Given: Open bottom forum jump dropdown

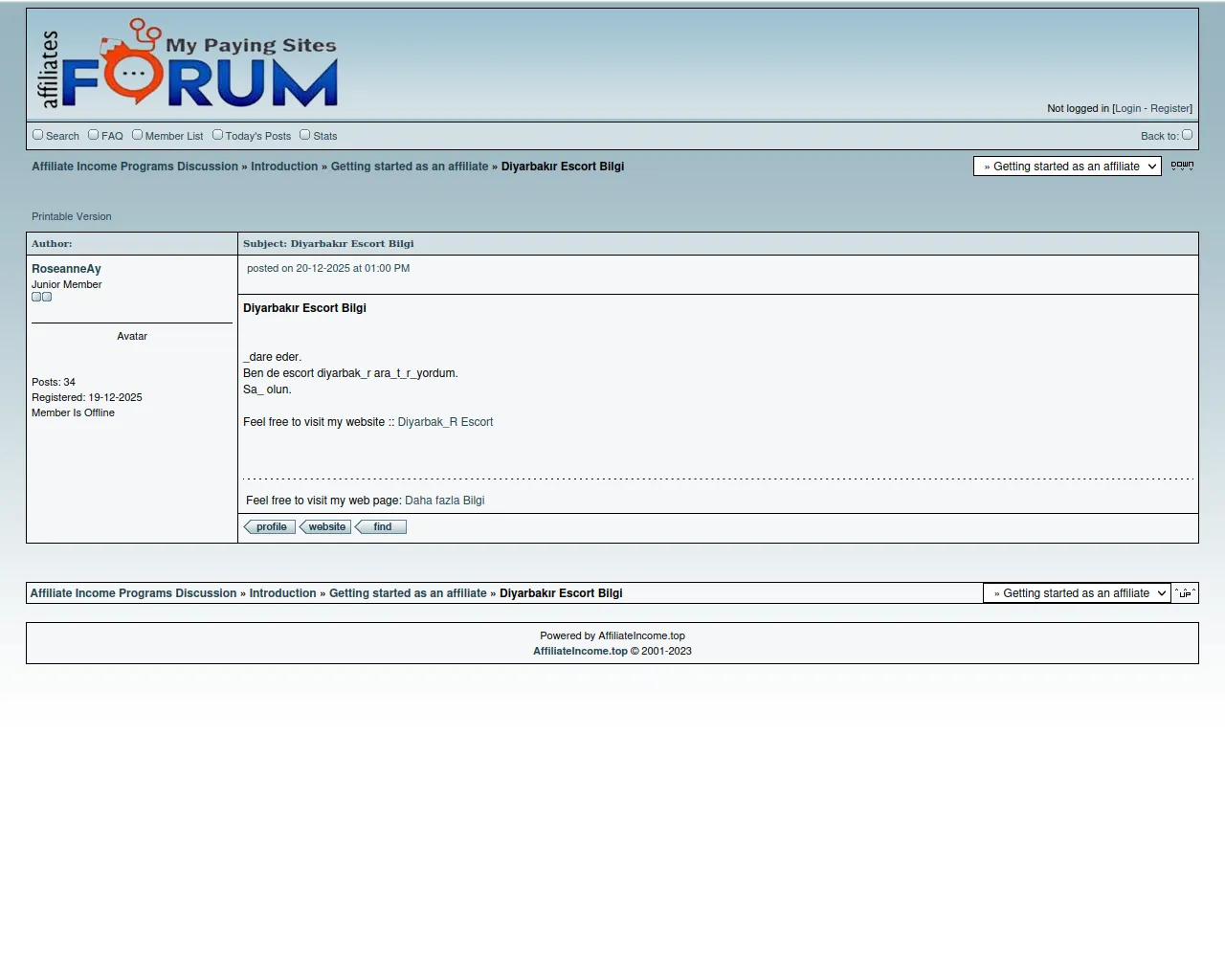Looking at the screenshot, I should pyautogui.click(x=1076, y=593).
